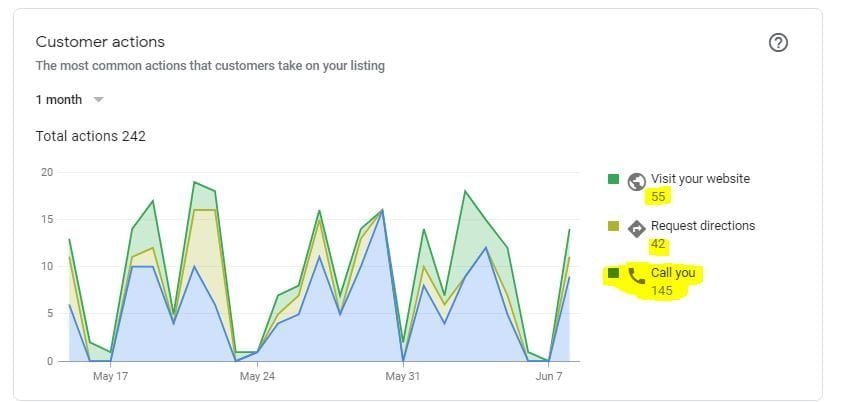The width and height of the screenshot is (847, 402).
Task: Open the help question mark icon
Action: [x=778, y=43]
